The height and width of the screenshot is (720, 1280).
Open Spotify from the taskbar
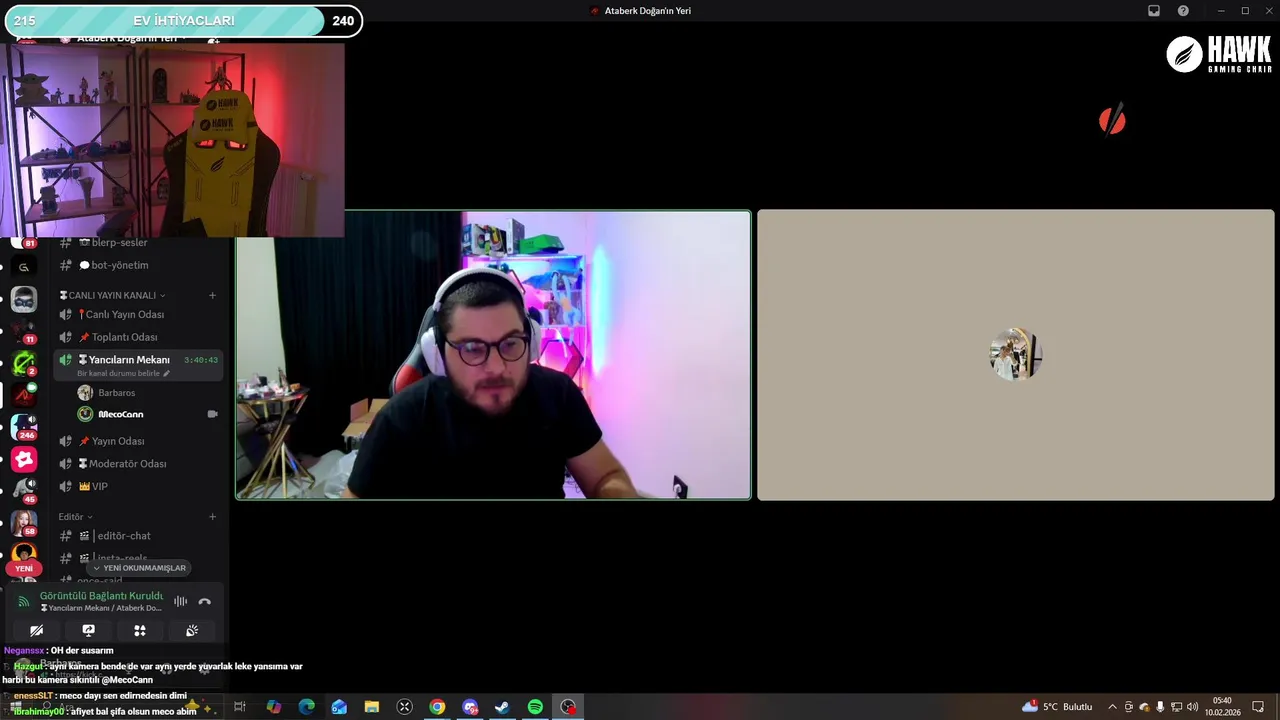[x=535, y=707]
